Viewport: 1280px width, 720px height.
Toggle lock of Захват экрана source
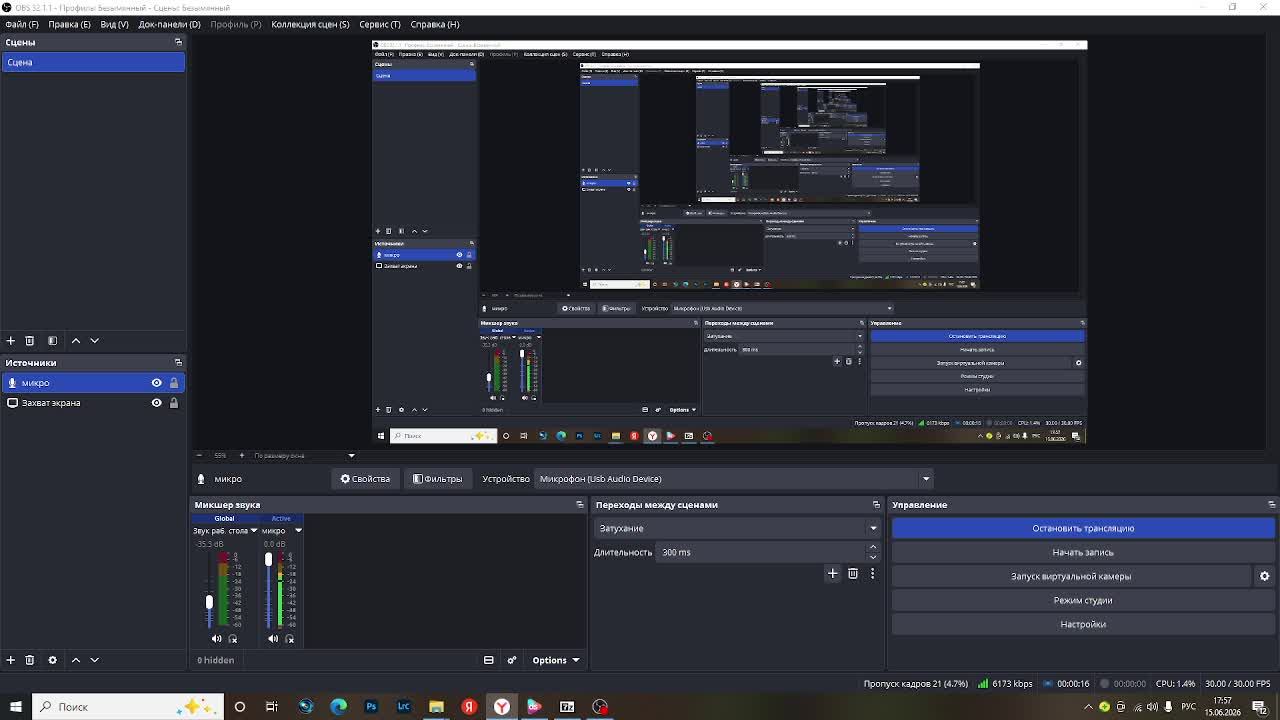click(173, 403)
